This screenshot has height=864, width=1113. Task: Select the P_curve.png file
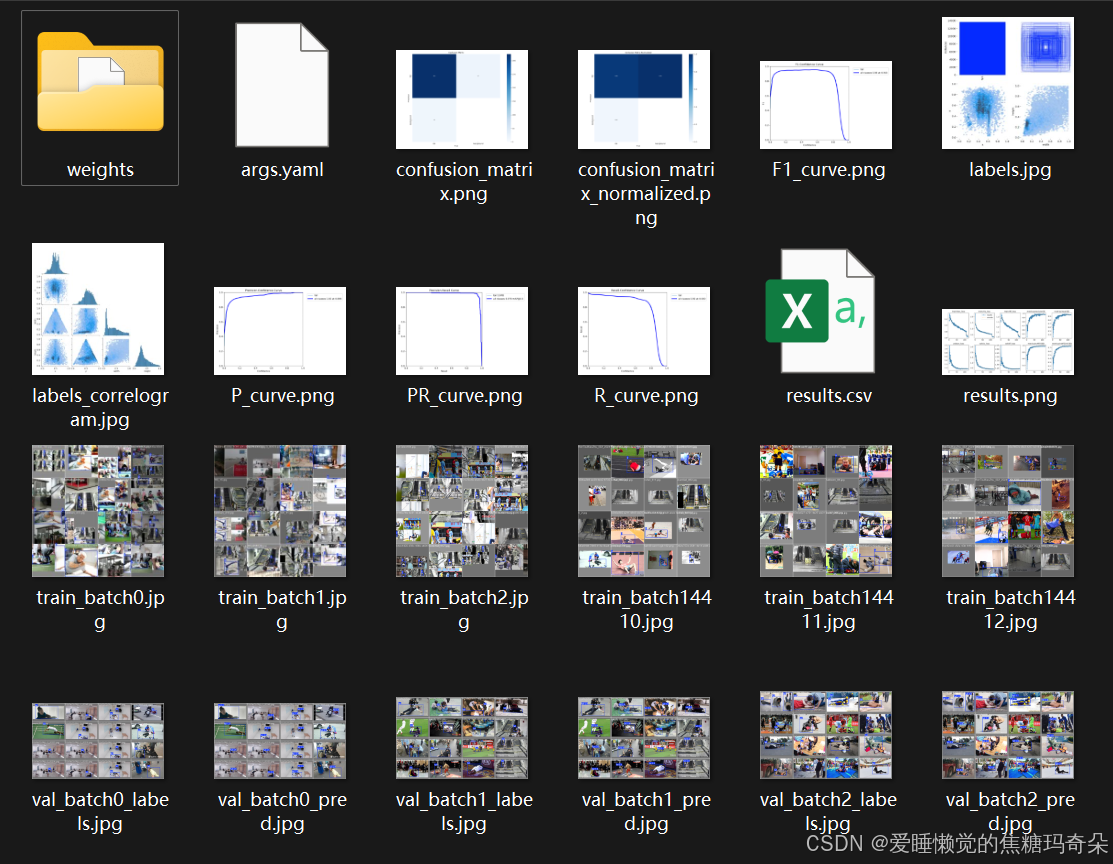(x=280, y=330)
